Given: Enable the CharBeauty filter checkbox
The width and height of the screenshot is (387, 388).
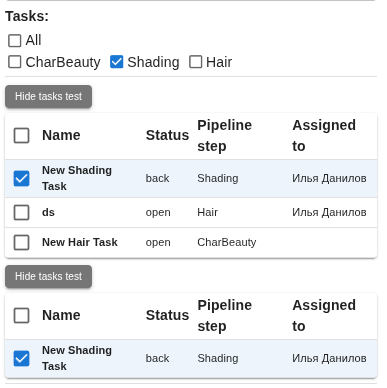Looking at the screenshot, I should [15, 62].
